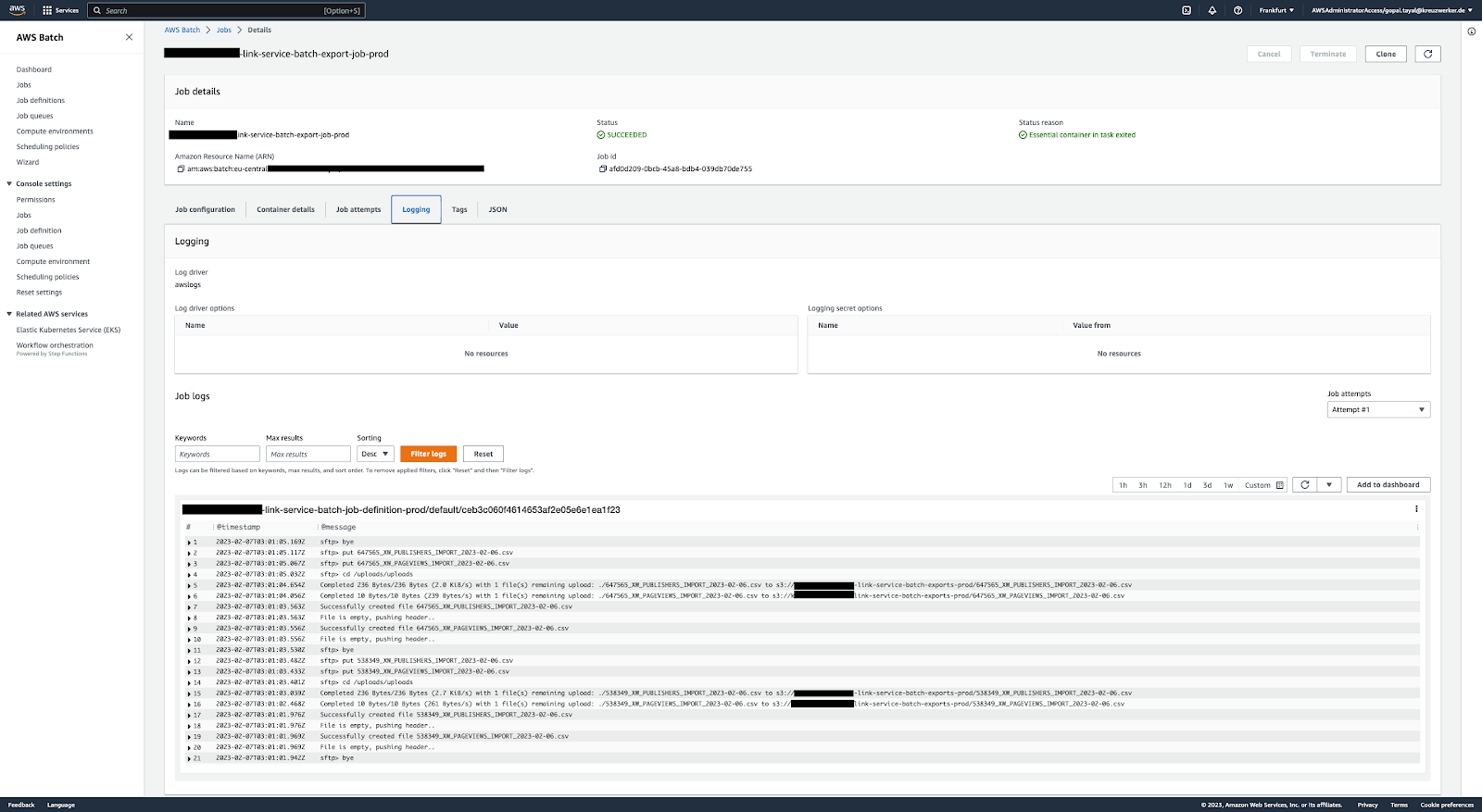Image resolution: width=1482 pixels, height=812 pixels.
Task: Click the Reset button
Action: (x=484, y=454)
